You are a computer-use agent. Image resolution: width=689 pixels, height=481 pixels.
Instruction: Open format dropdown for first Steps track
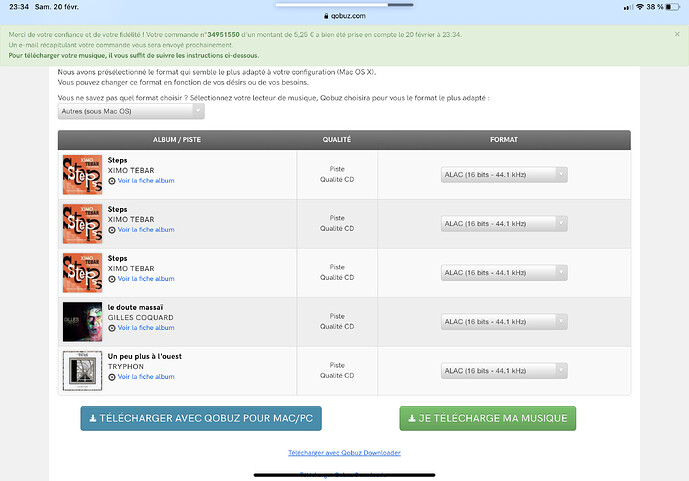tap(504, 174)
